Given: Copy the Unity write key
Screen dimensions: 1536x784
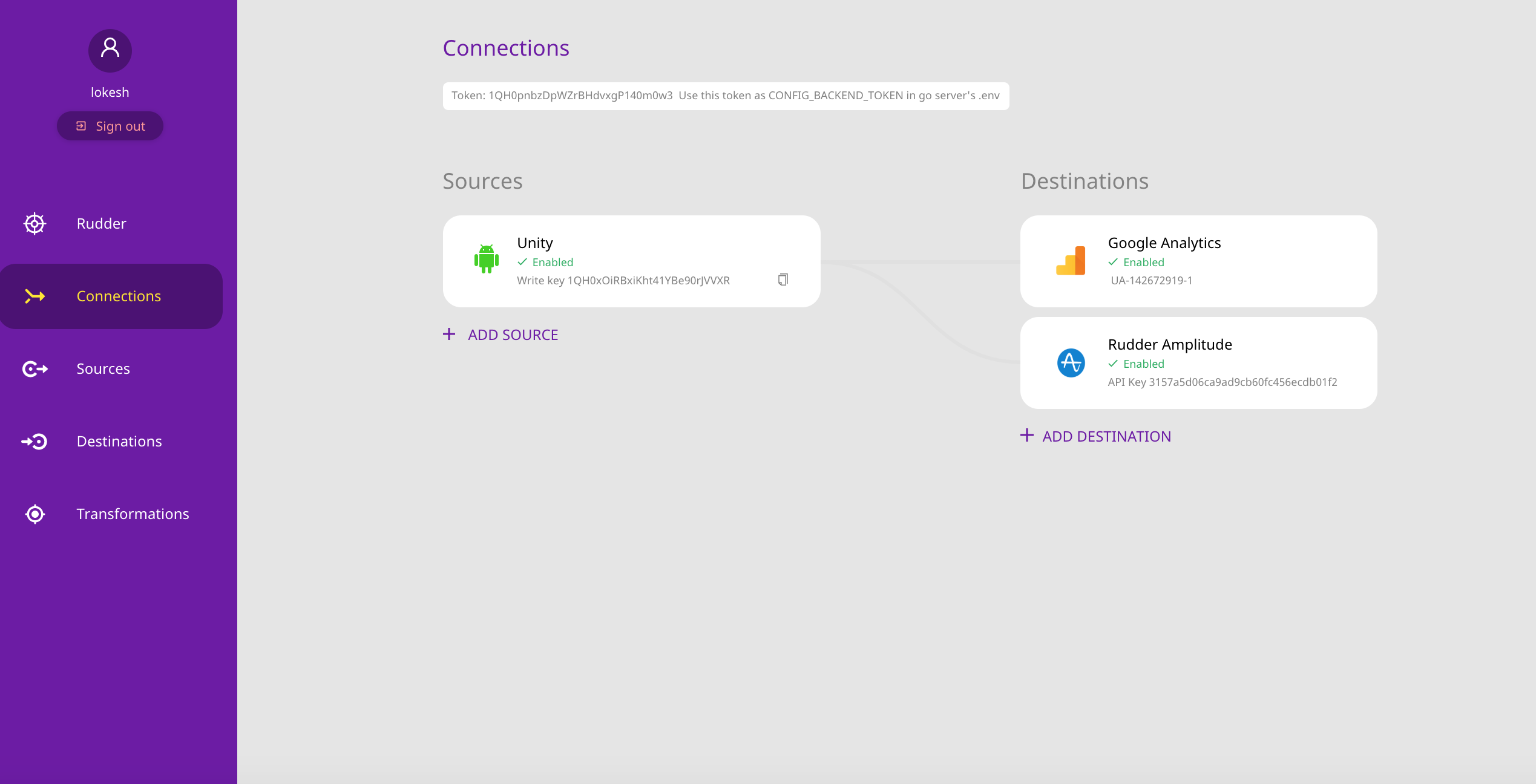Looking at the screenshot, I should pyautogui.click(x=783, y=279).
